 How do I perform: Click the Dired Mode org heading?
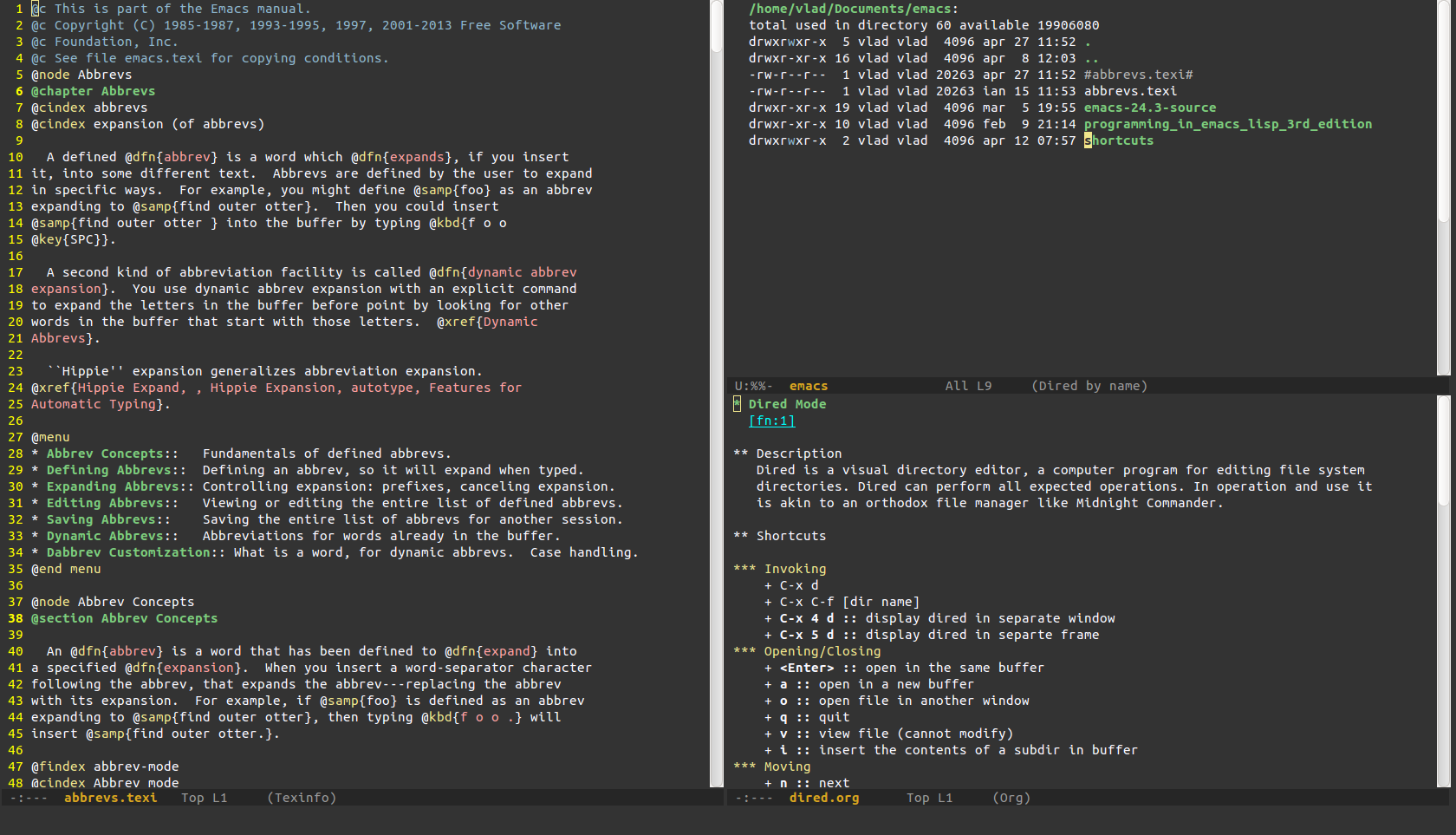coord(787,404)
